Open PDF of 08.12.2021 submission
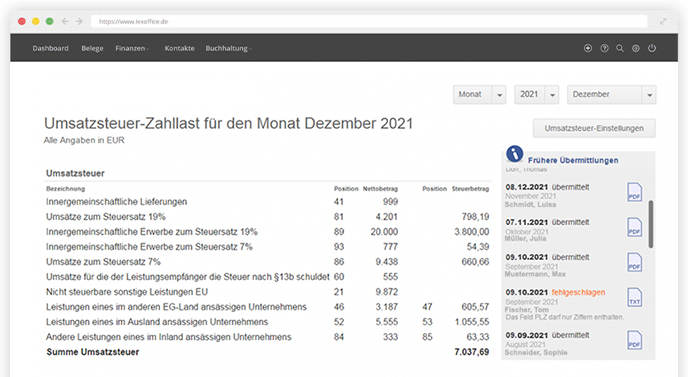 click(x=634, y=192)
